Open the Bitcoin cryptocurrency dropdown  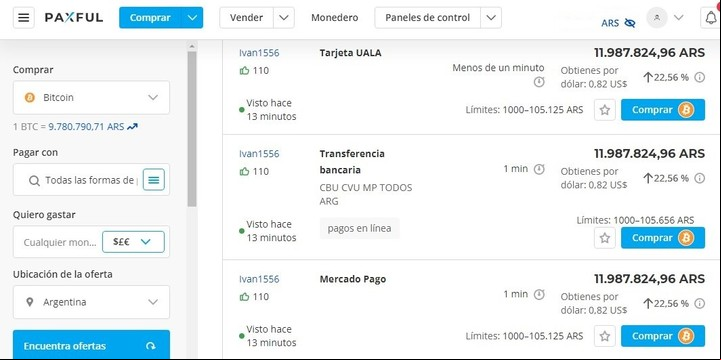[91, 97]
